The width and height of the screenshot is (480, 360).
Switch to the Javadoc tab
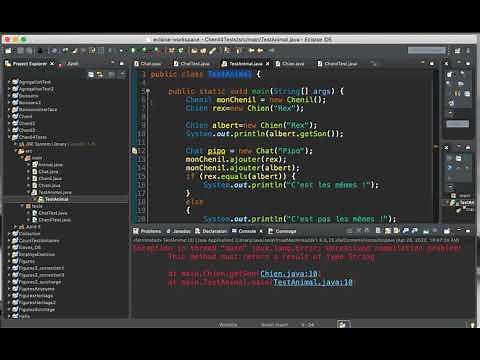pyautogui.click(x=178, y=231)
